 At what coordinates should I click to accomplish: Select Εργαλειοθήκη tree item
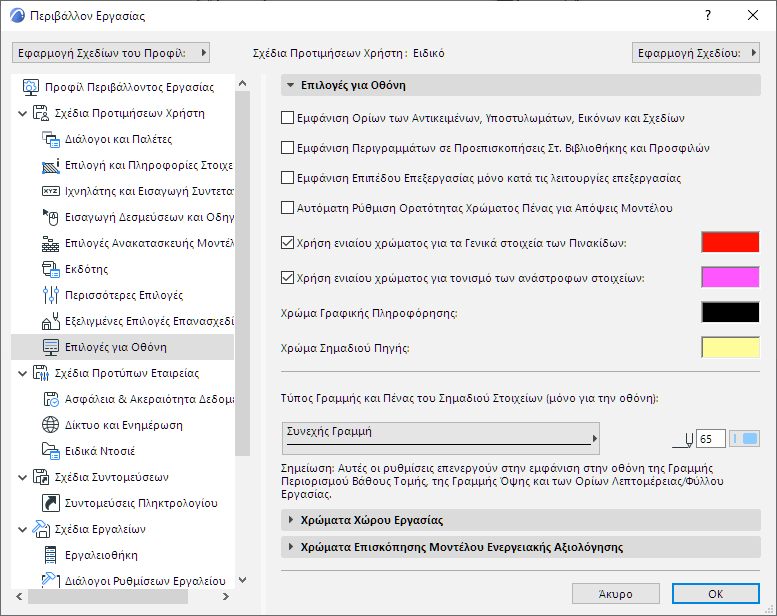[x=102, y=555]
